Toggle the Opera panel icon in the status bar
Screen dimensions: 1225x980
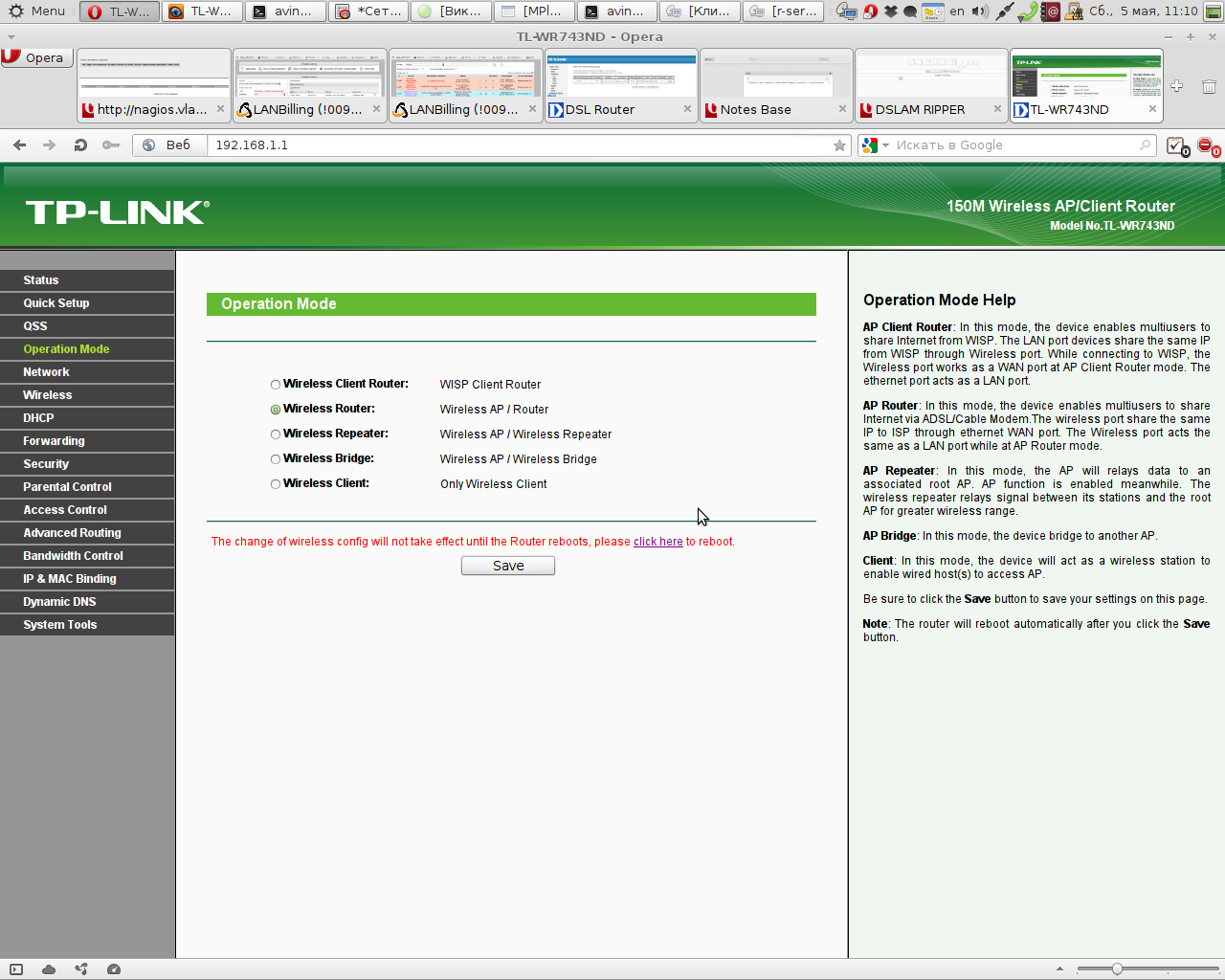point(16,969)
